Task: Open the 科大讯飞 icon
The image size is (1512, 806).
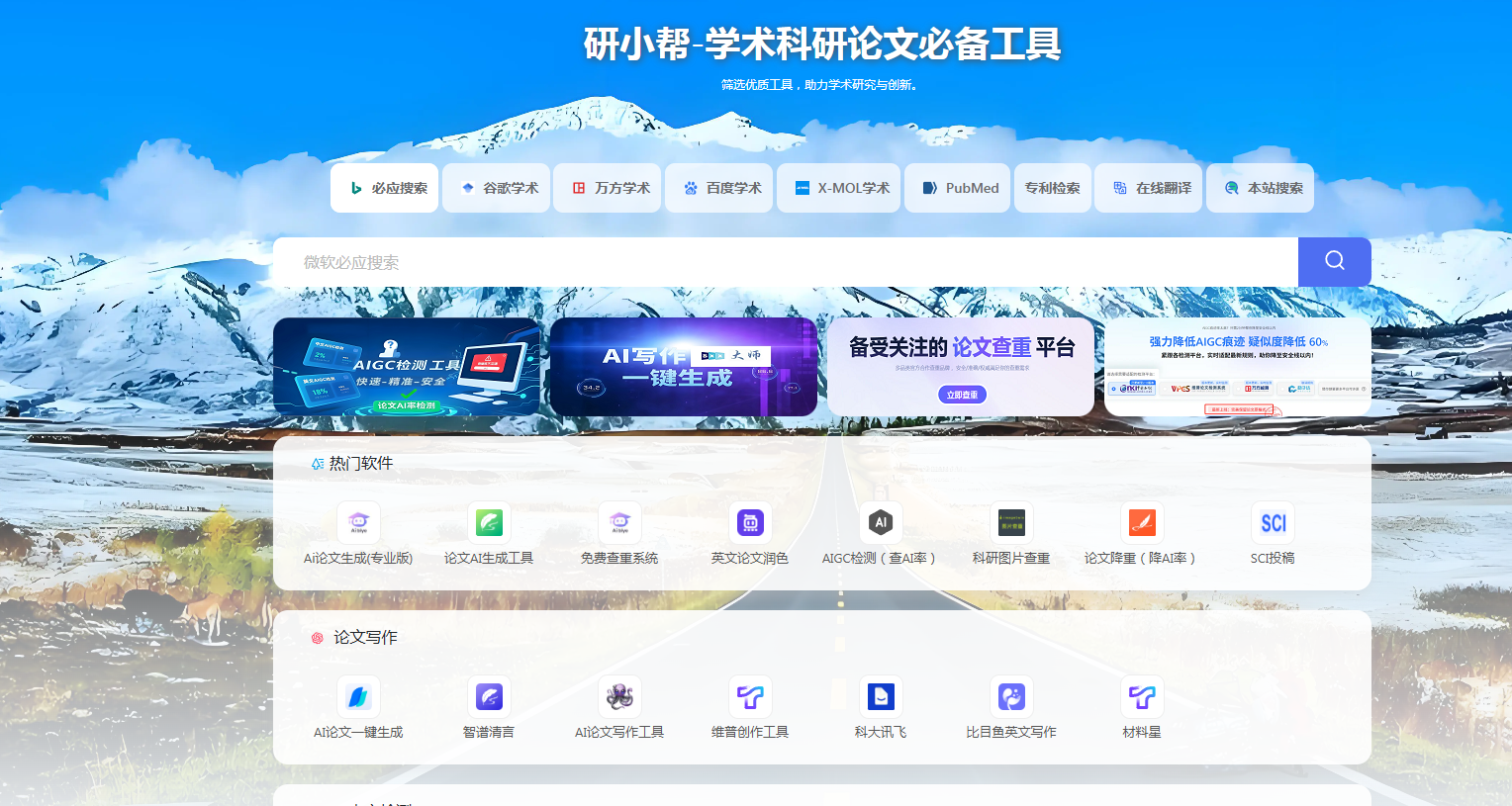Action: click(881, 697)
